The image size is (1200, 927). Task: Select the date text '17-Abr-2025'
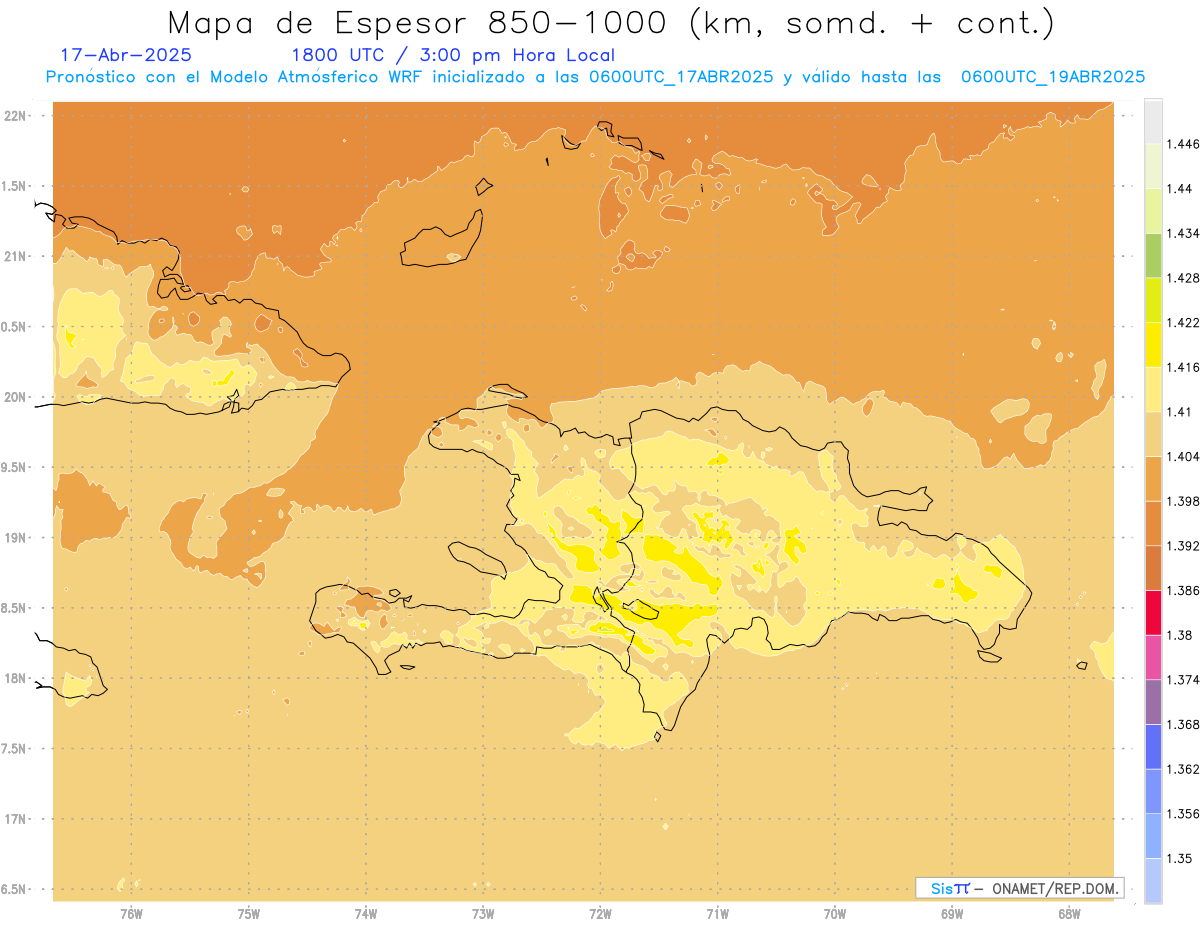126,55
